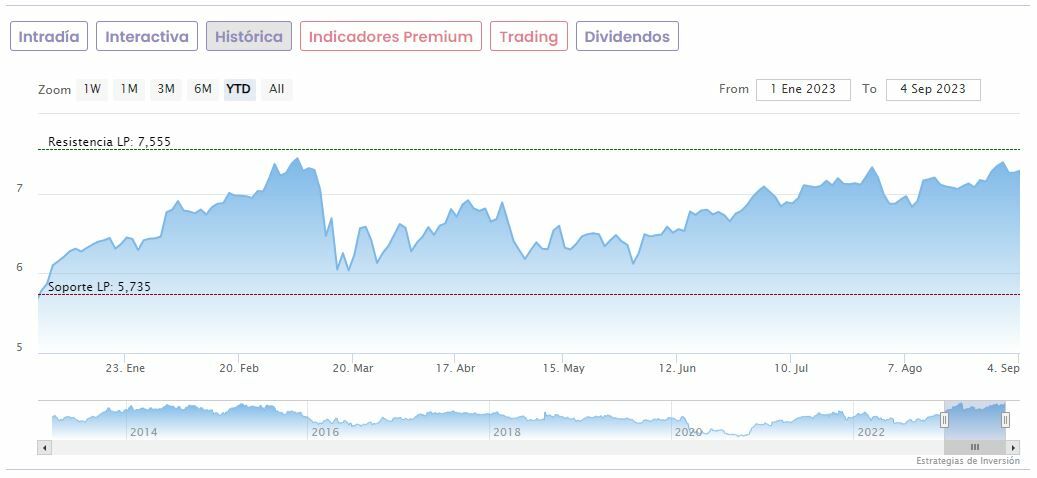Select the YTD zoom button
This screenshot has width=1037, height=478.
point(238,89)
